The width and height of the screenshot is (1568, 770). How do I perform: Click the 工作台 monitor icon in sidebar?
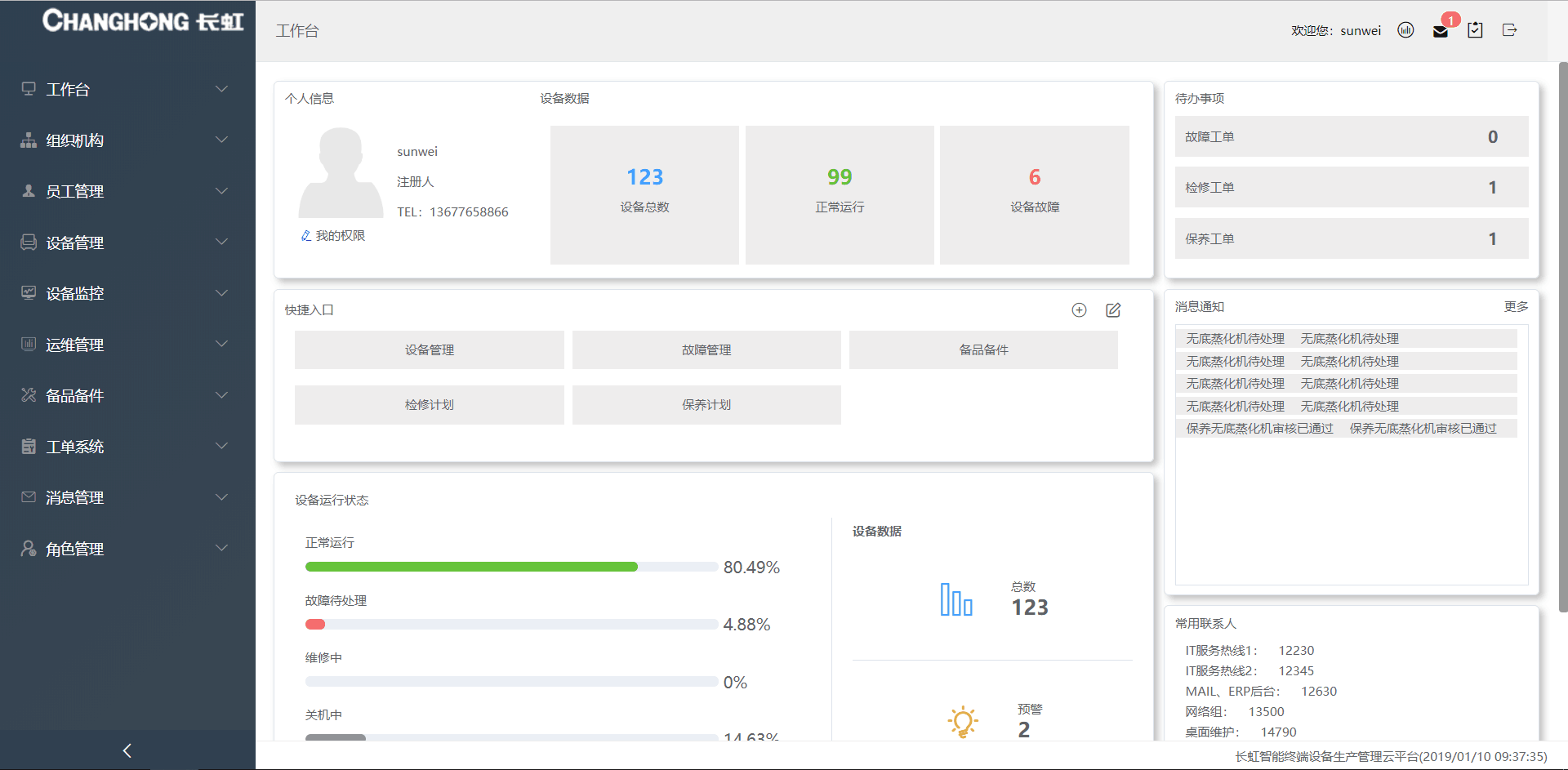(x=29, y=89)
